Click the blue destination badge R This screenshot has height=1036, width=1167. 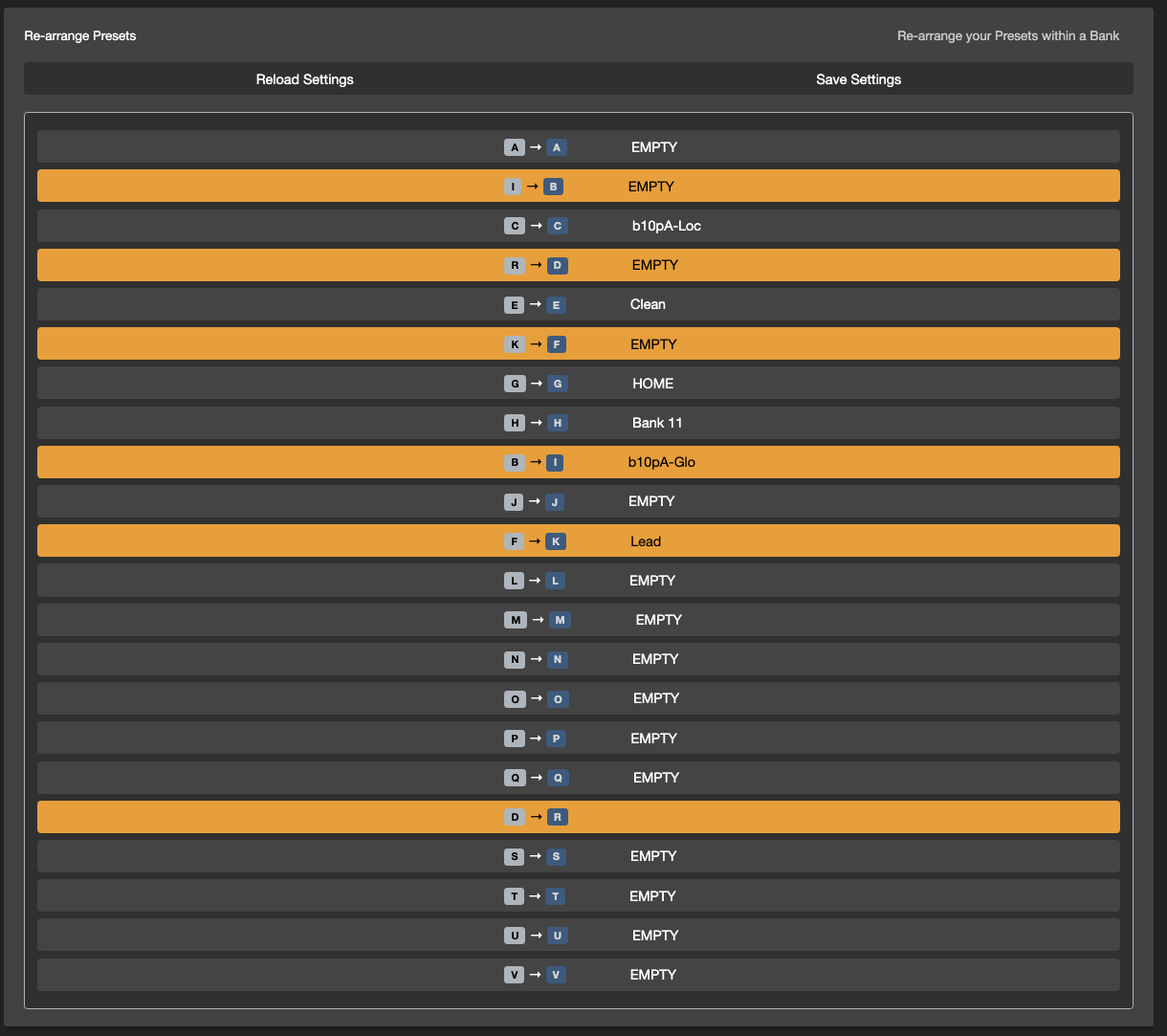click(557, 817)
